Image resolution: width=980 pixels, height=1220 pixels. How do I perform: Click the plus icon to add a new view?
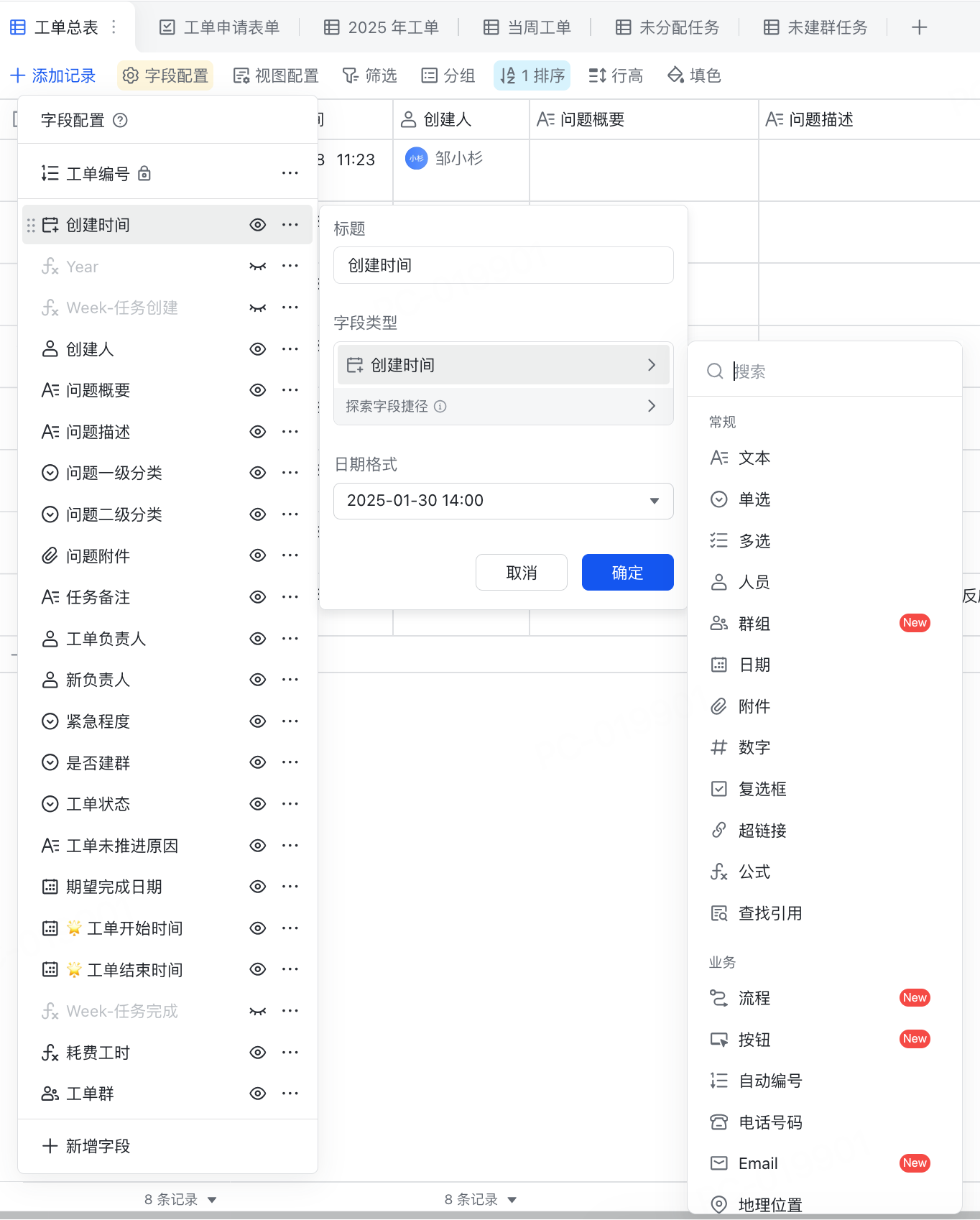(x=919, y=27)
